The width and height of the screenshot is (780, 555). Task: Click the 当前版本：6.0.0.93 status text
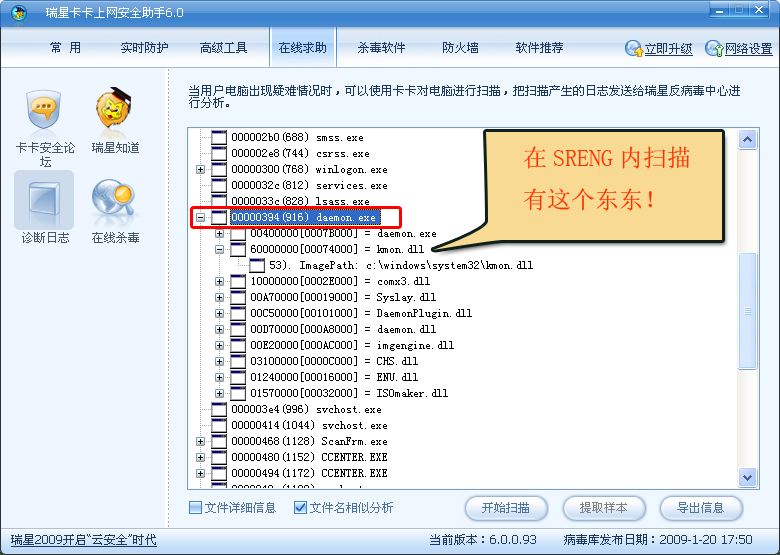[x=483, y=540]
